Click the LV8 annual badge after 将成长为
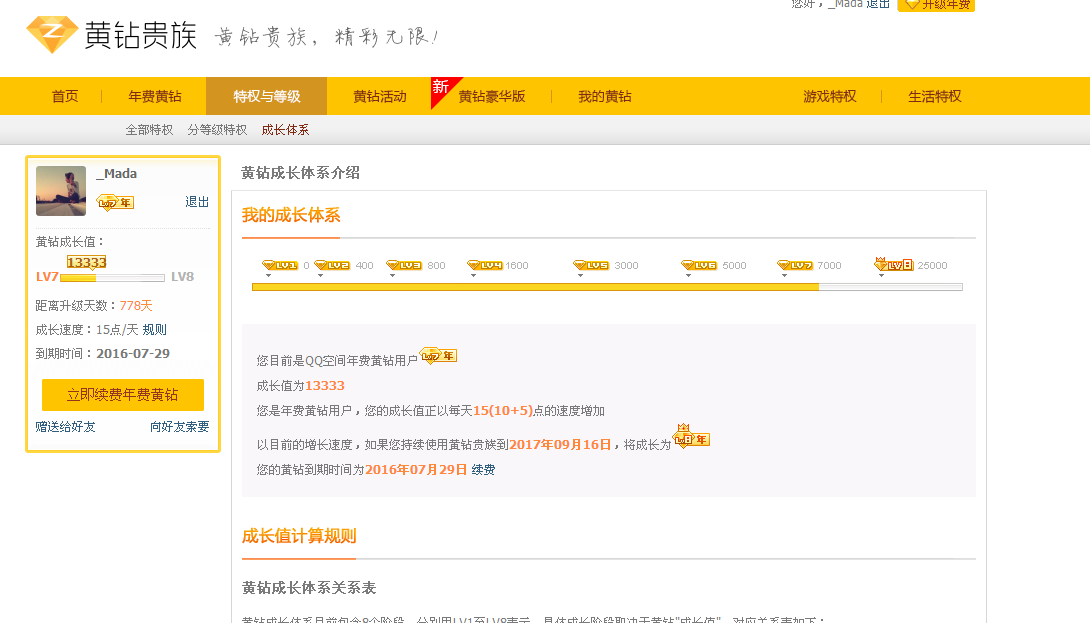The image size is (1090, 623). (691, 437)
